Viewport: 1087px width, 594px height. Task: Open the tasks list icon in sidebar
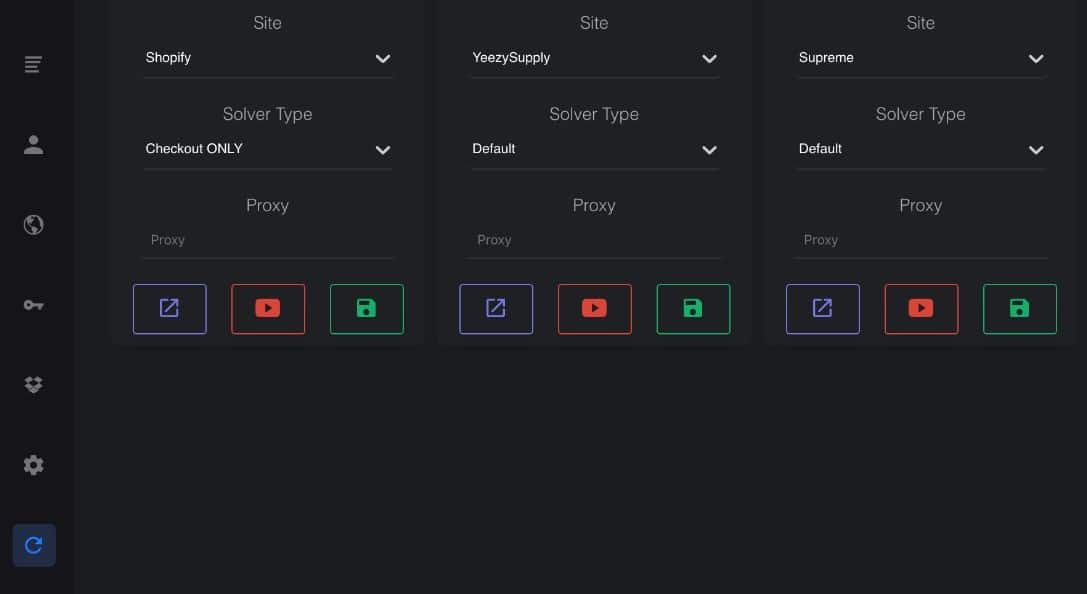(33, 64)
